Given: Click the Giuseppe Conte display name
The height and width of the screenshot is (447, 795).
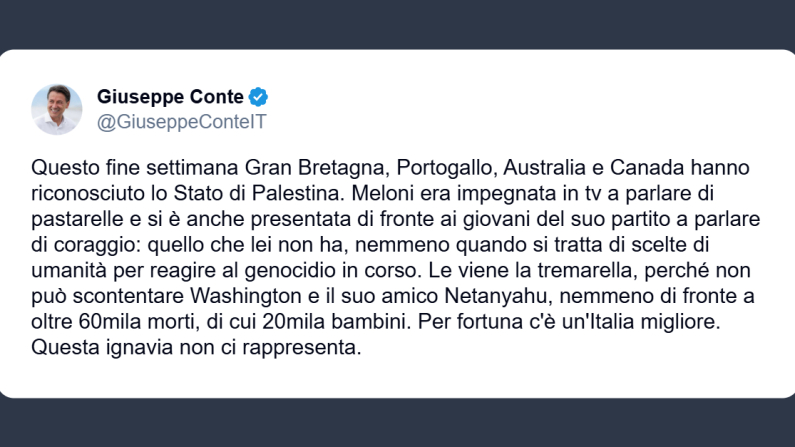Looking at the screenshot, I should pyautogui.click(x=170, y=98).
